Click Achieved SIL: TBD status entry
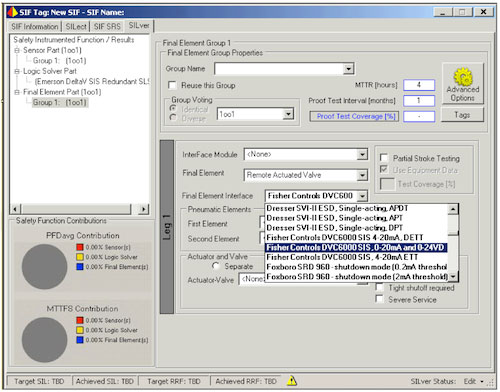This screenshot has height=392, width=500. pos(105,381)
